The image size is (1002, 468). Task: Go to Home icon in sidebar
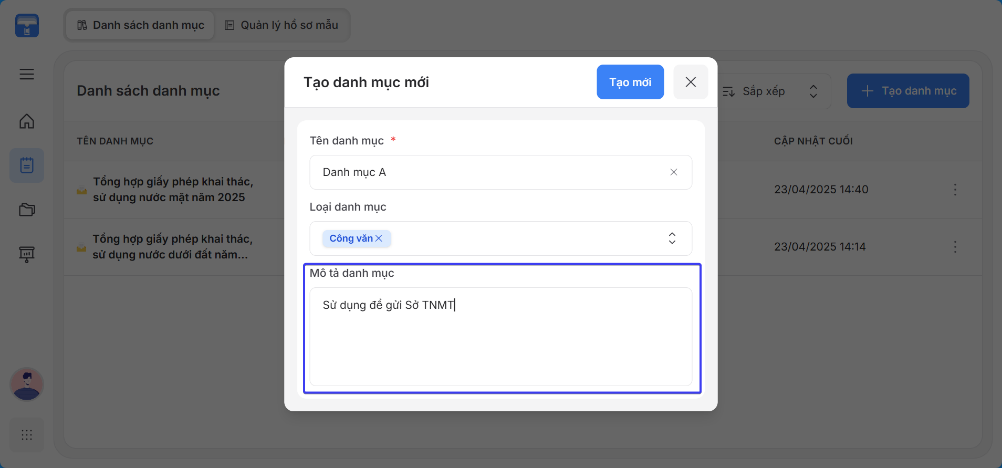click(x=27, y=121)
